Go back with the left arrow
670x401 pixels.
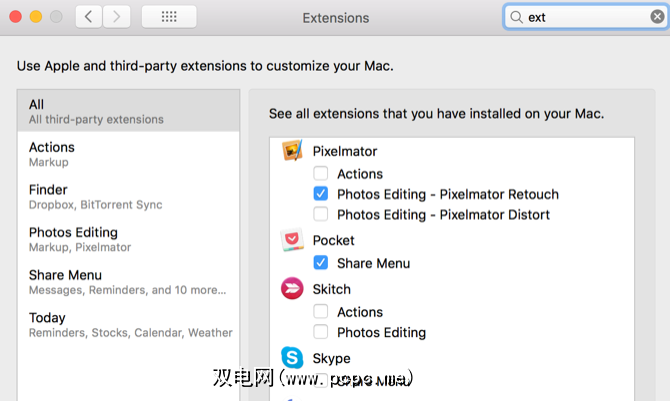(89, 17)
